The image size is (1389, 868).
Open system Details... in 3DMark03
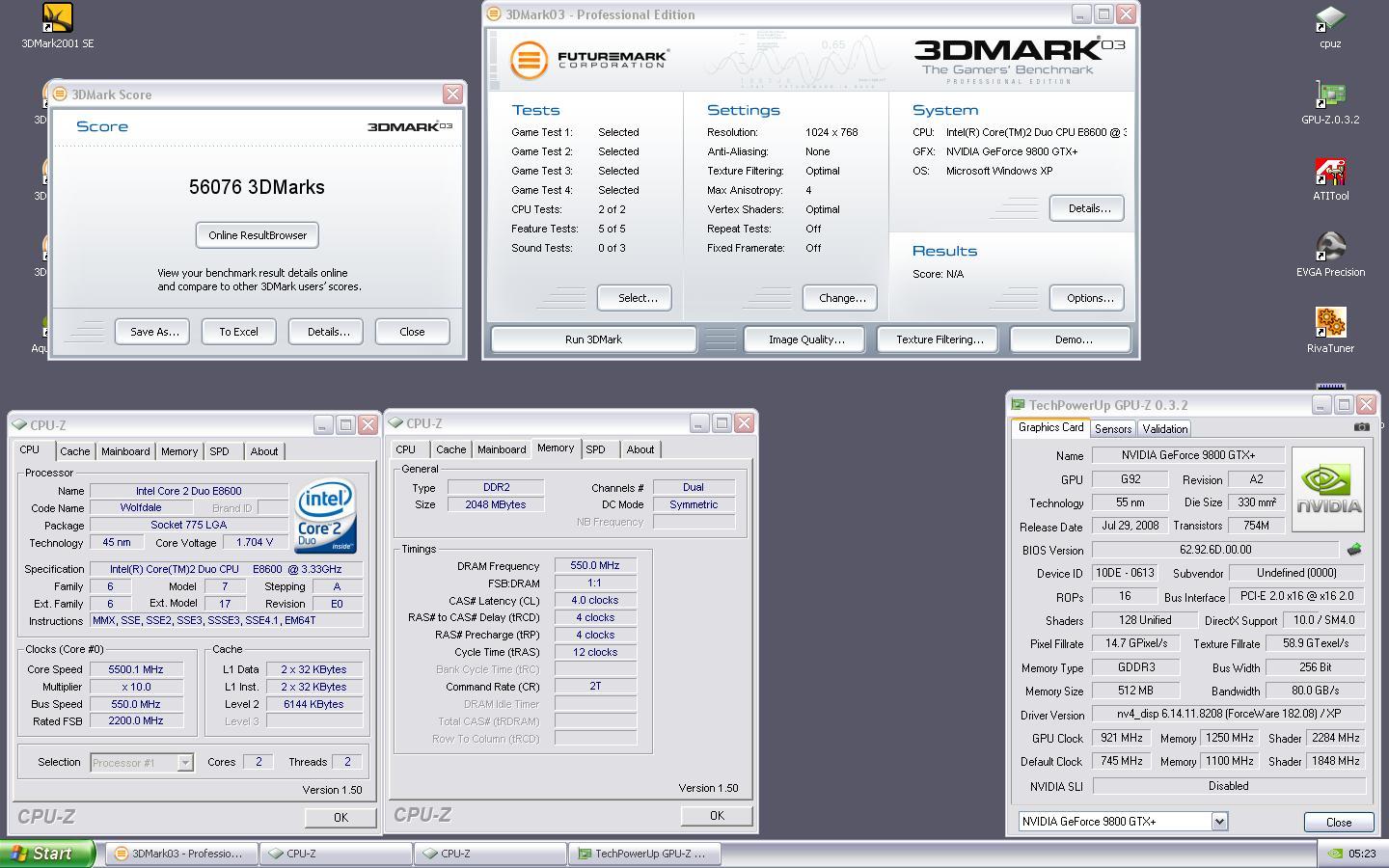point(1087,208)
